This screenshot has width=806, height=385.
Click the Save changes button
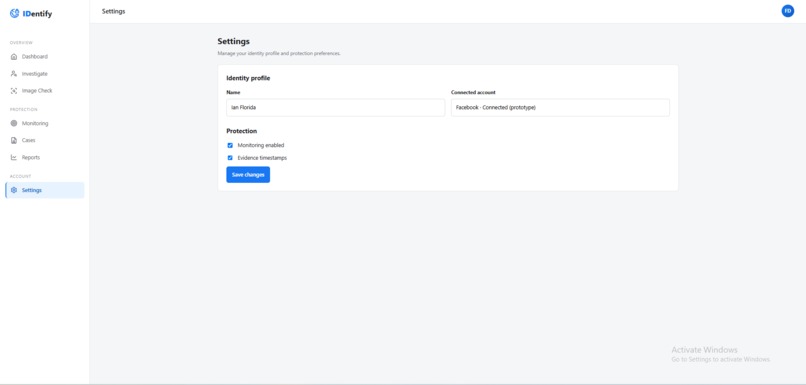(248, 175)
